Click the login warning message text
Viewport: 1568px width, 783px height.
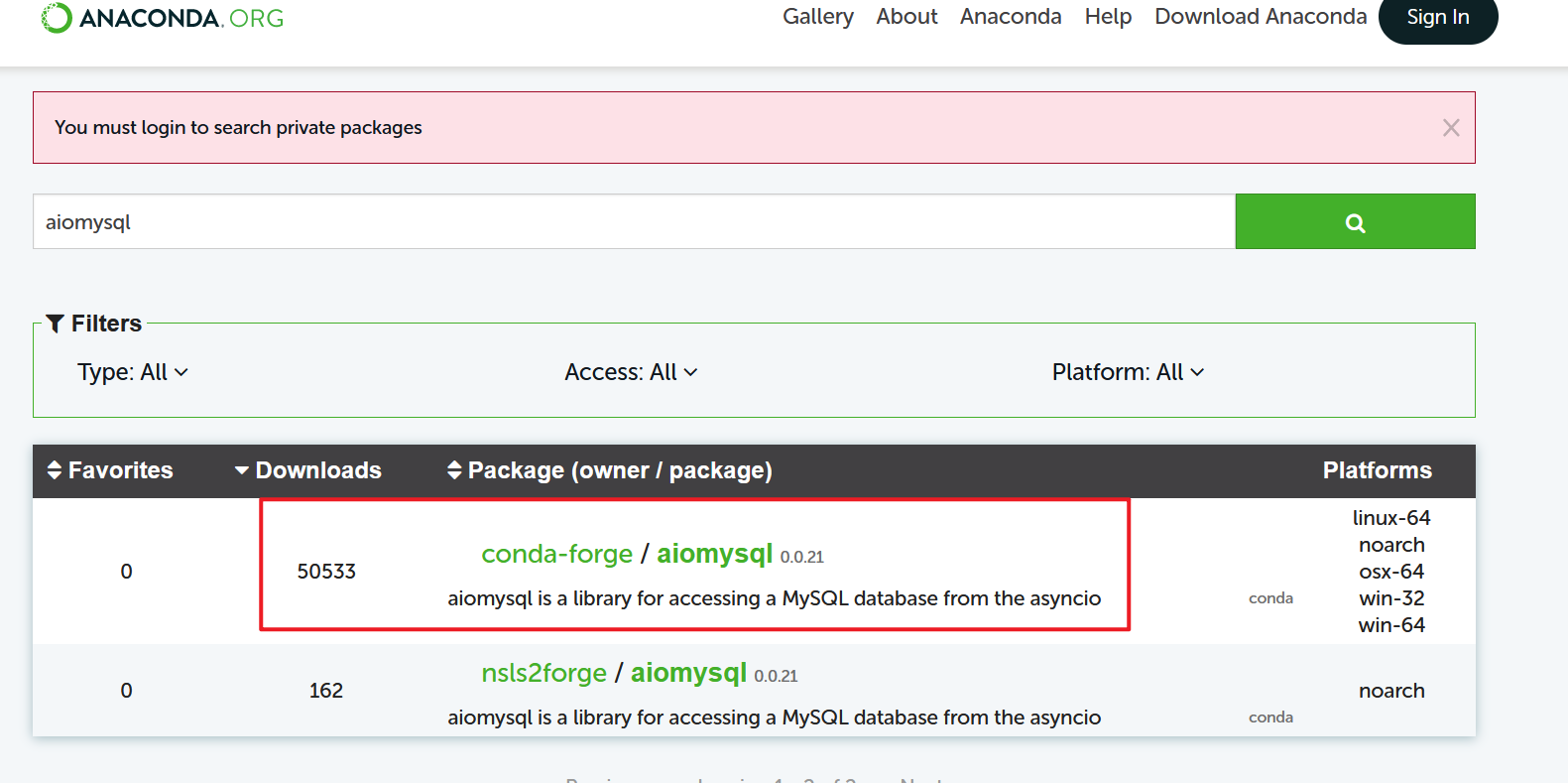click(238, 127)
